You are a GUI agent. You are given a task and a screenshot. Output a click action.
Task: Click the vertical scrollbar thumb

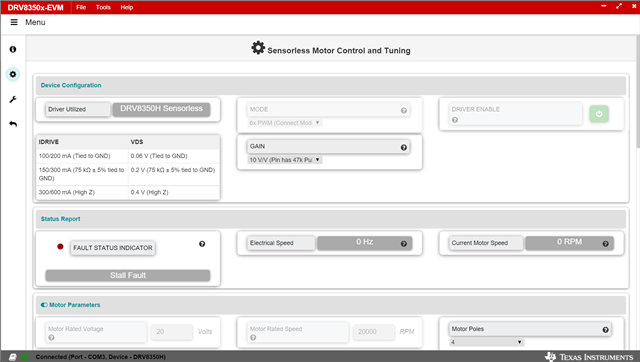(638, 91)
